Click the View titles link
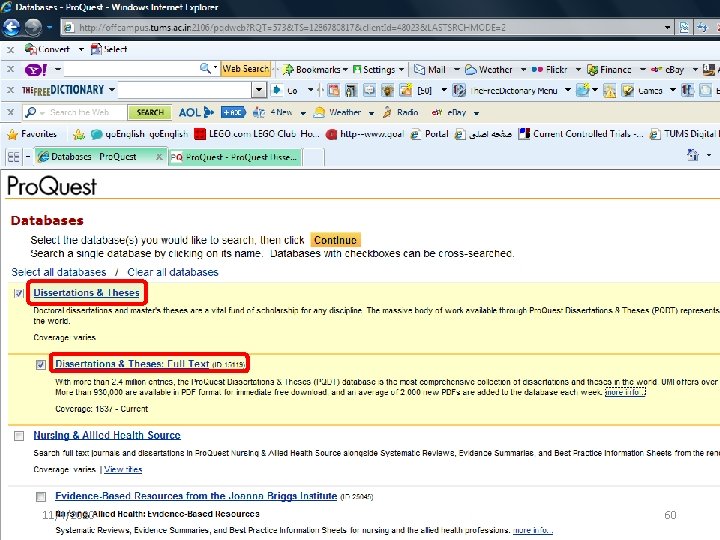720x540 pixels. [x=123, y=469]
